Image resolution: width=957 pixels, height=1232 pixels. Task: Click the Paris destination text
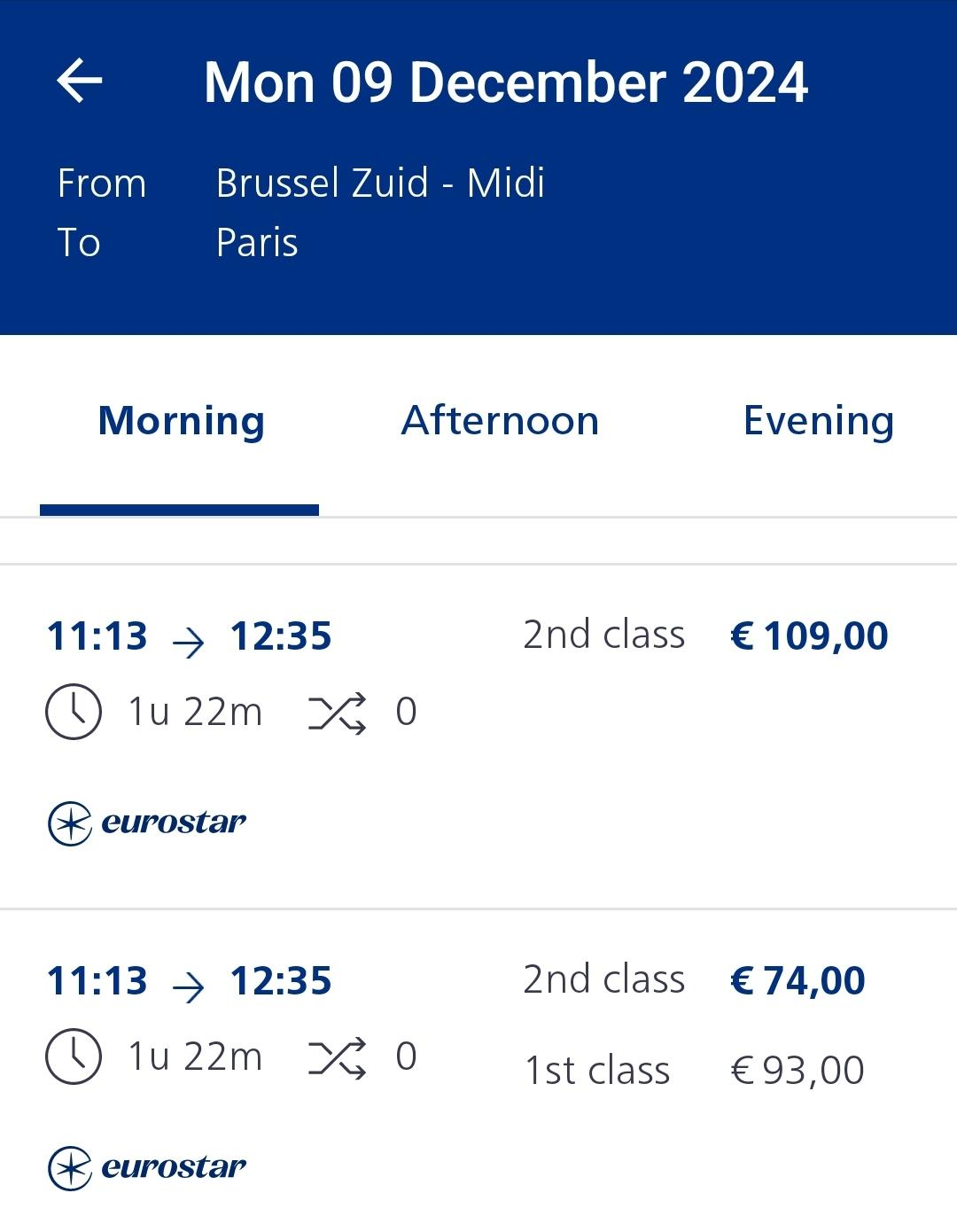coord(257,243)
